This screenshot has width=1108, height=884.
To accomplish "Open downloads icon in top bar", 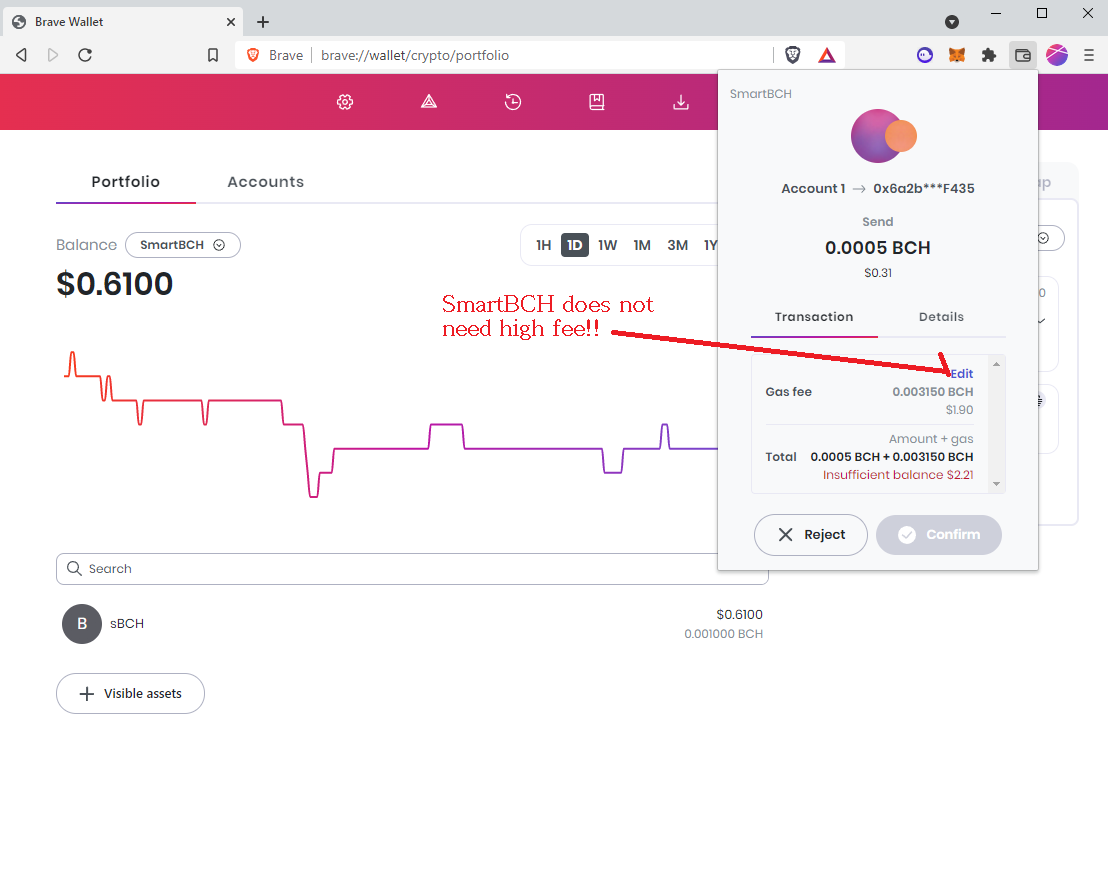I will (x=680, y=102).
